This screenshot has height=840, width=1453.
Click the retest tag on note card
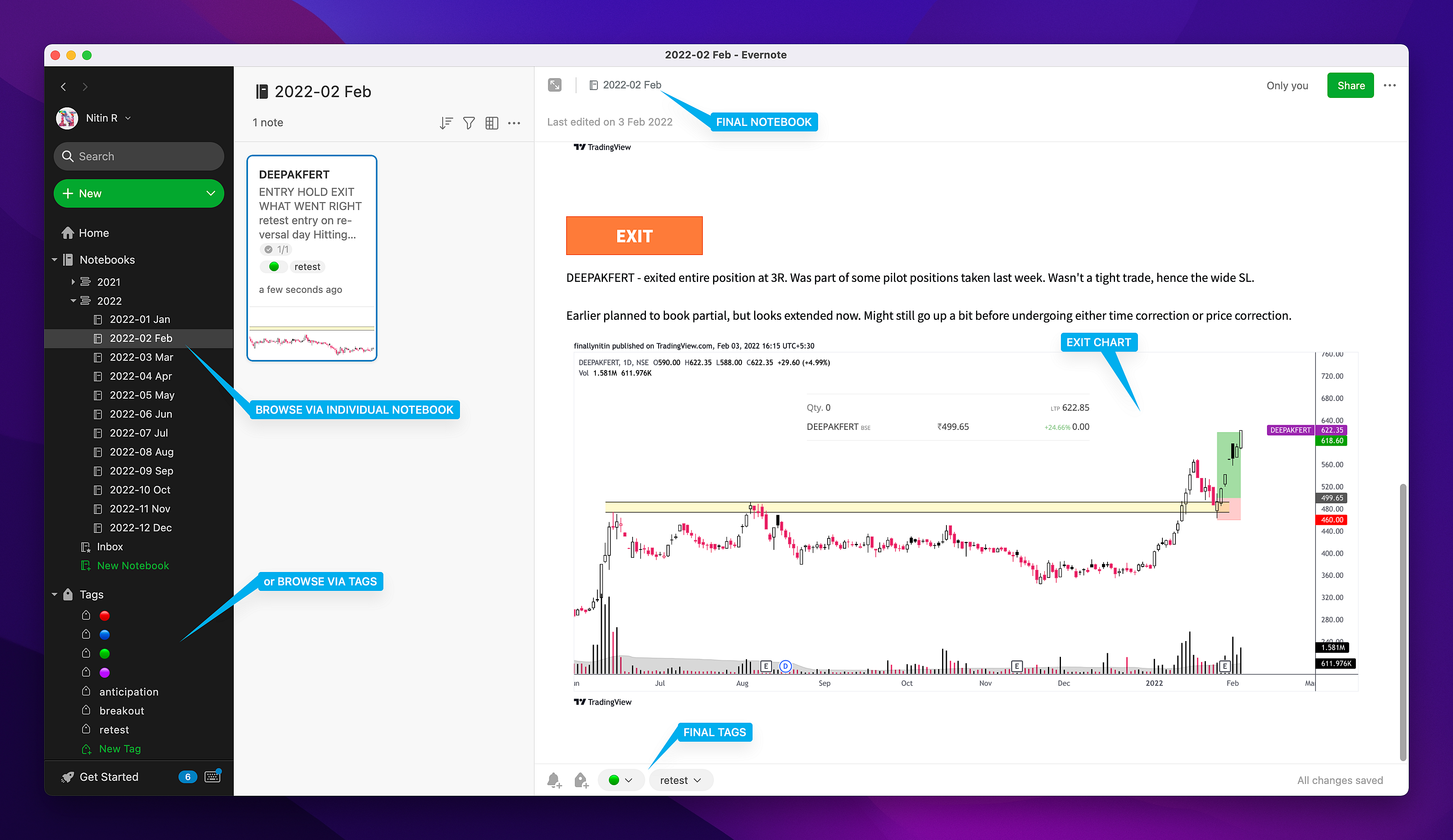[307, 266]
